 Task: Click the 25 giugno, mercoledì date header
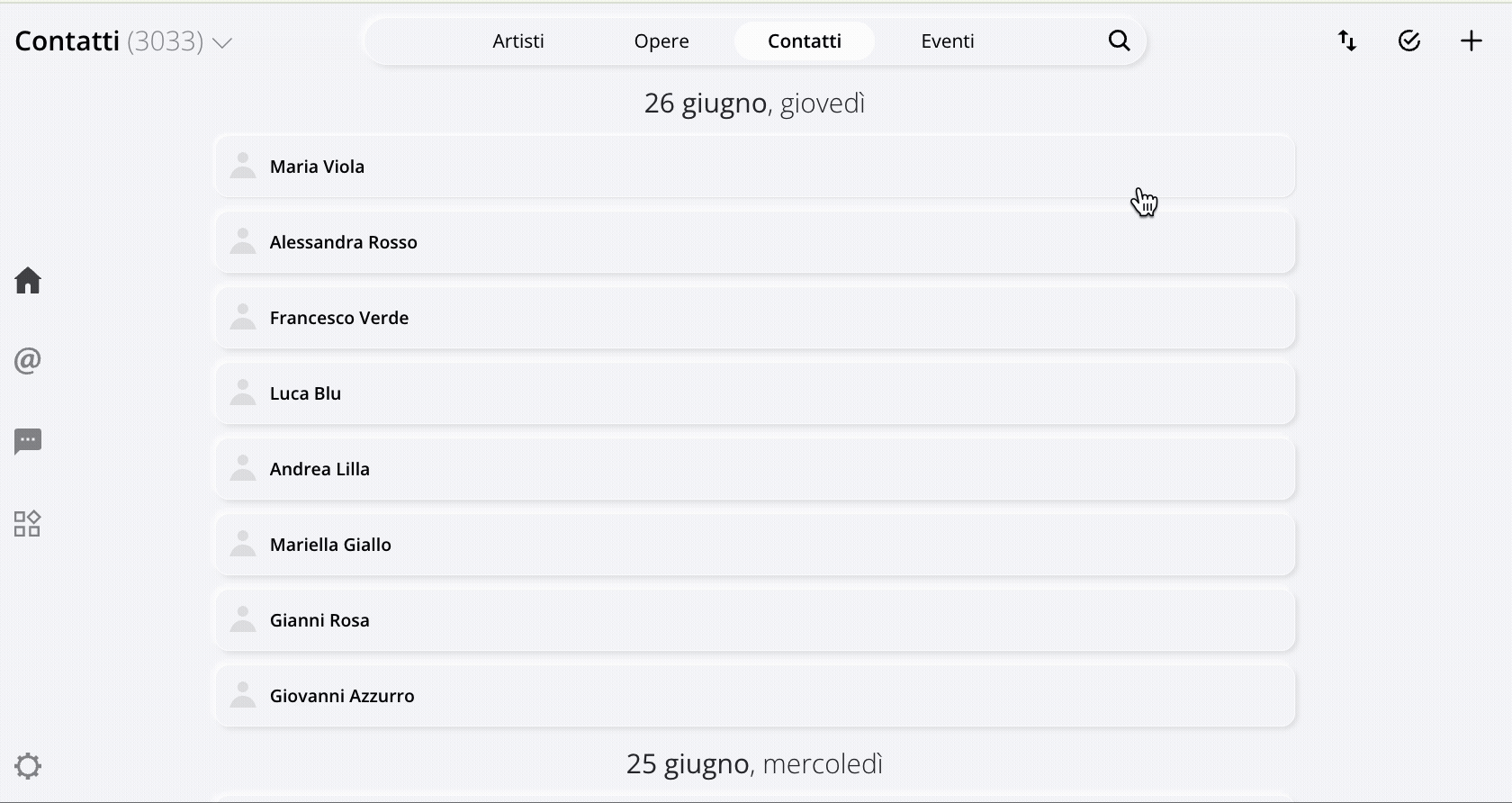755,764
